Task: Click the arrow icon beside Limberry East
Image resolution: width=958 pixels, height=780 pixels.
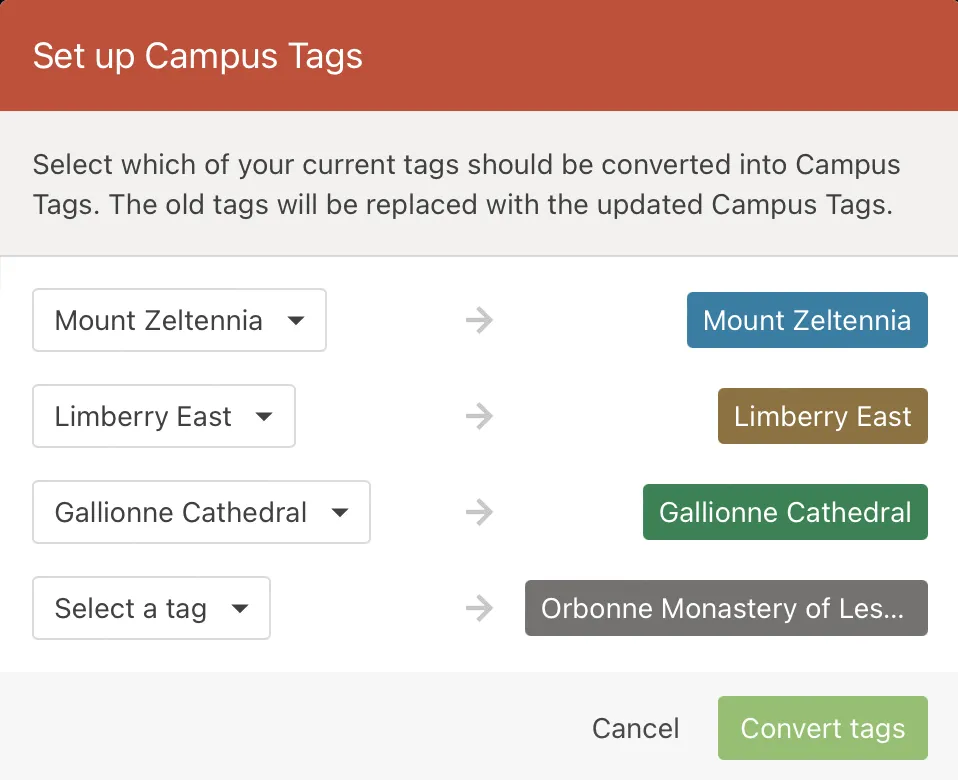Action: coord(480,417)
